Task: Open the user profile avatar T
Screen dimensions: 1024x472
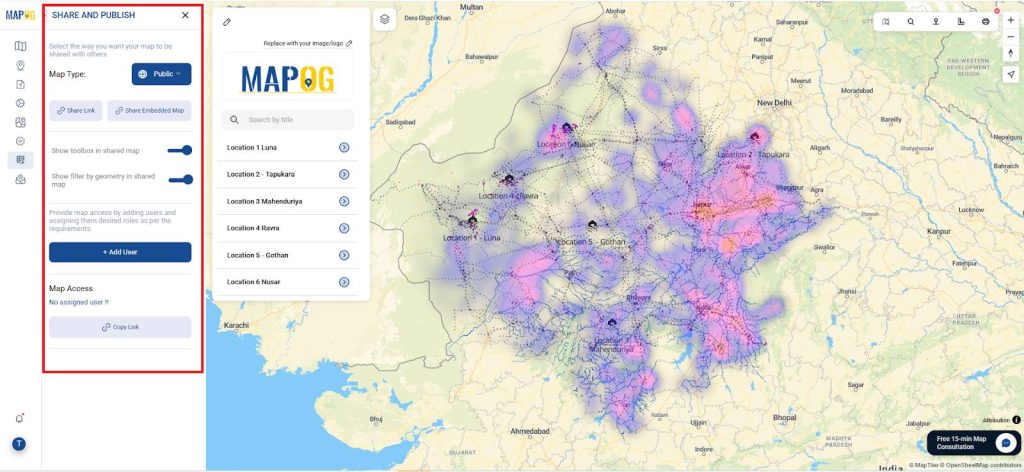Action: click(x=20, y=445)
